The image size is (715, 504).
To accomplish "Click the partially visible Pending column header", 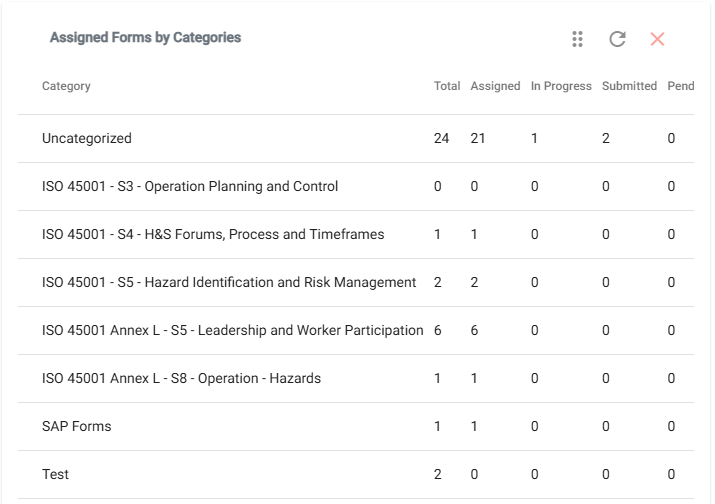I will 681,86.
